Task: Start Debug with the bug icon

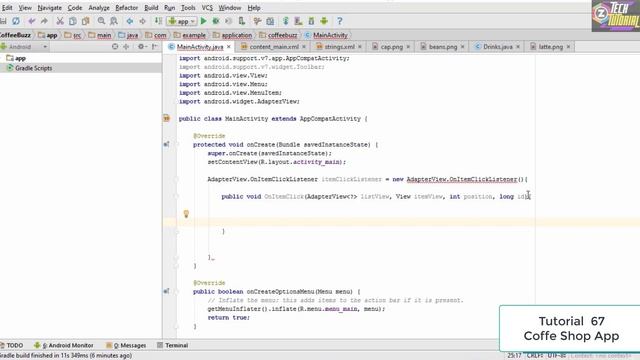Action: 216,21
